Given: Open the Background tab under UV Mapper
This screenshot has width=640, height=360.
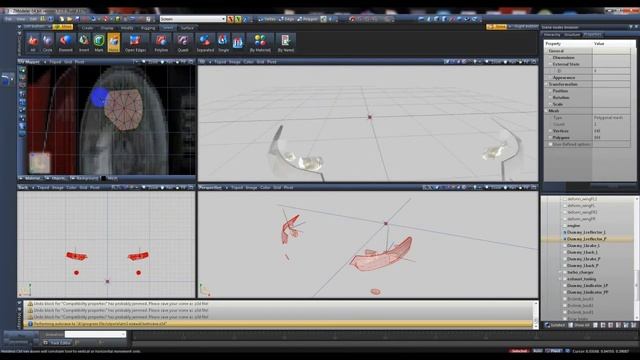Looking at the screenshot, I should (x=84, y=178).
